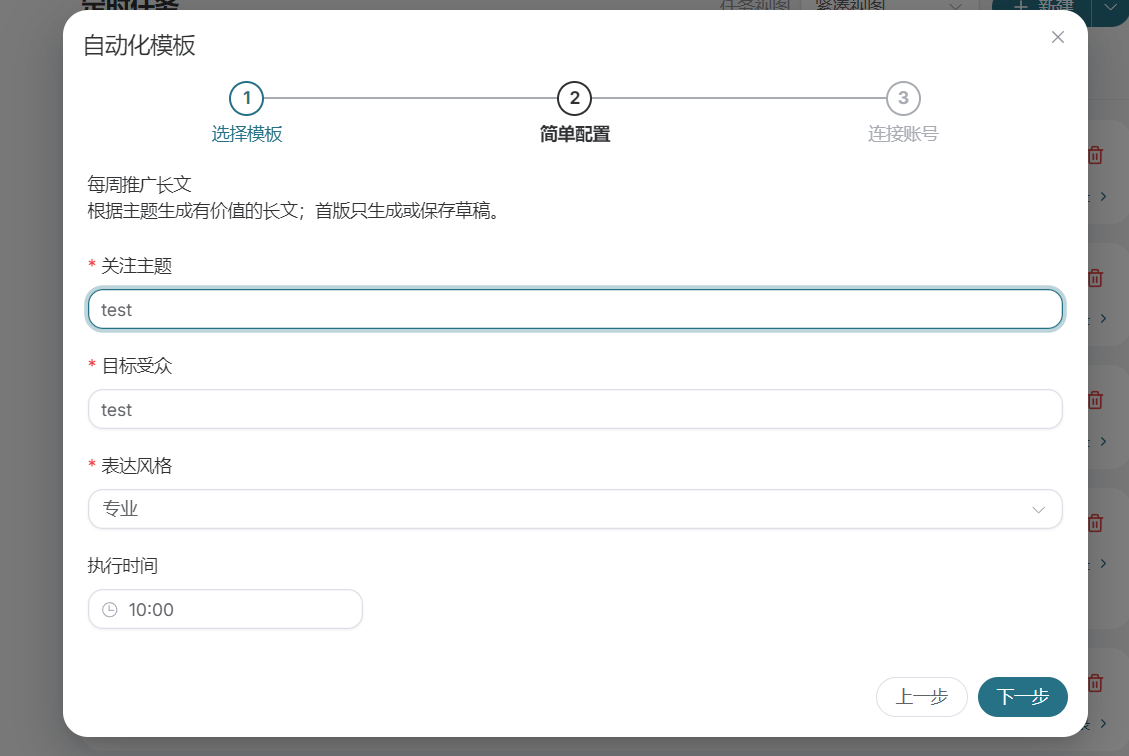Viewport: 1129px width, 756px height.
Task: Expand 表达风格 via its chevron arrow
Action: point(1038,510)
